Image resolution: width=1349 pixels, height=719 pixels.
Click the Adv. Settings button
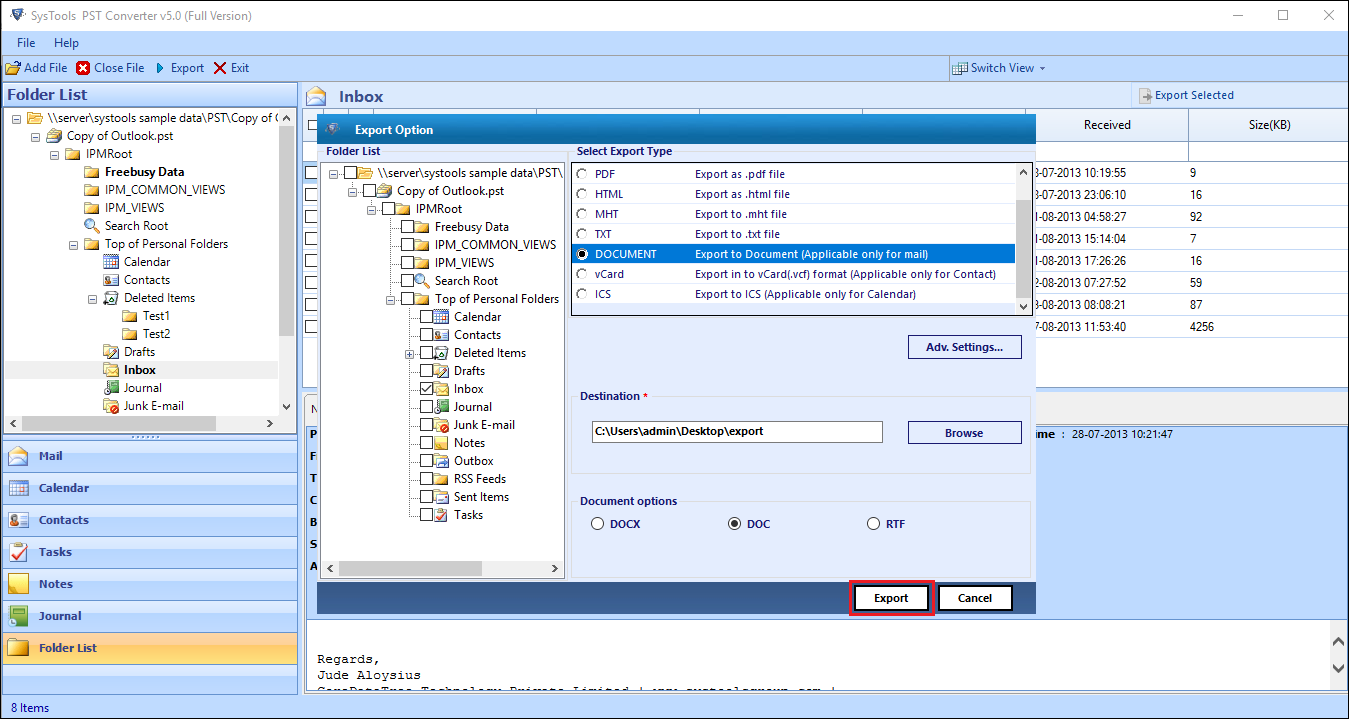tap(964, 347)
